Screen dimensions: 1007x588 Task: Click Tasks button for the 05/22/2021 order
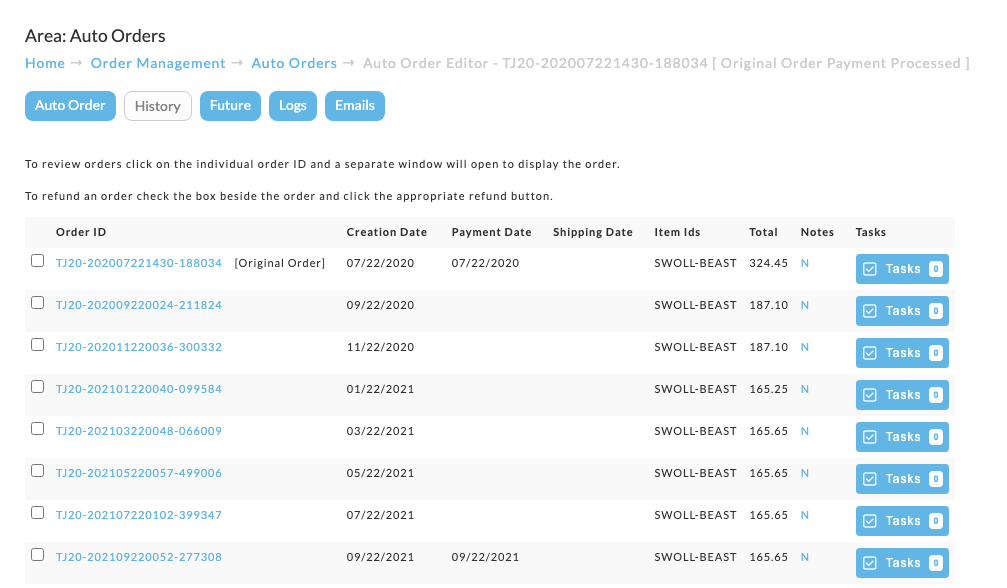(902, 479)
